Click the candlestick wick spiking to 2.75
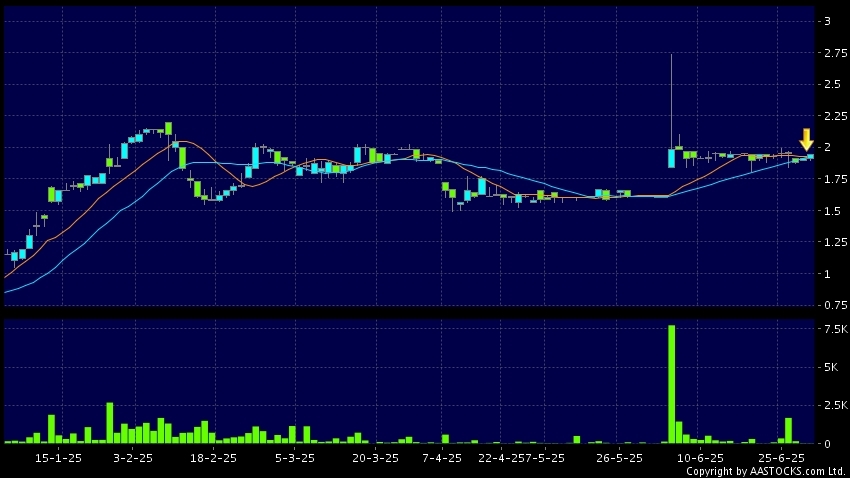The width and height of the screenshot is (850, 478). click(x=671, y=100)
